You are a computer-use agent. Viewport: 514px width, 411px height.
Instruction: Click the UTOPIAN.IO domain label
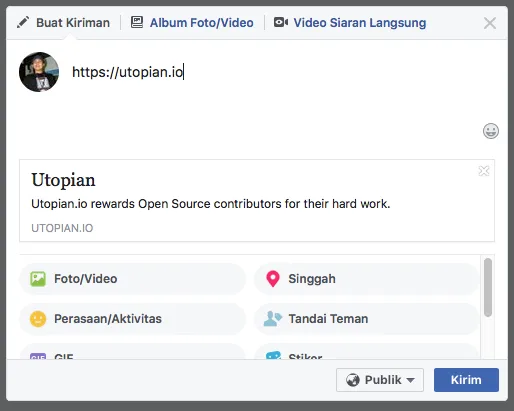pos(62,228)
